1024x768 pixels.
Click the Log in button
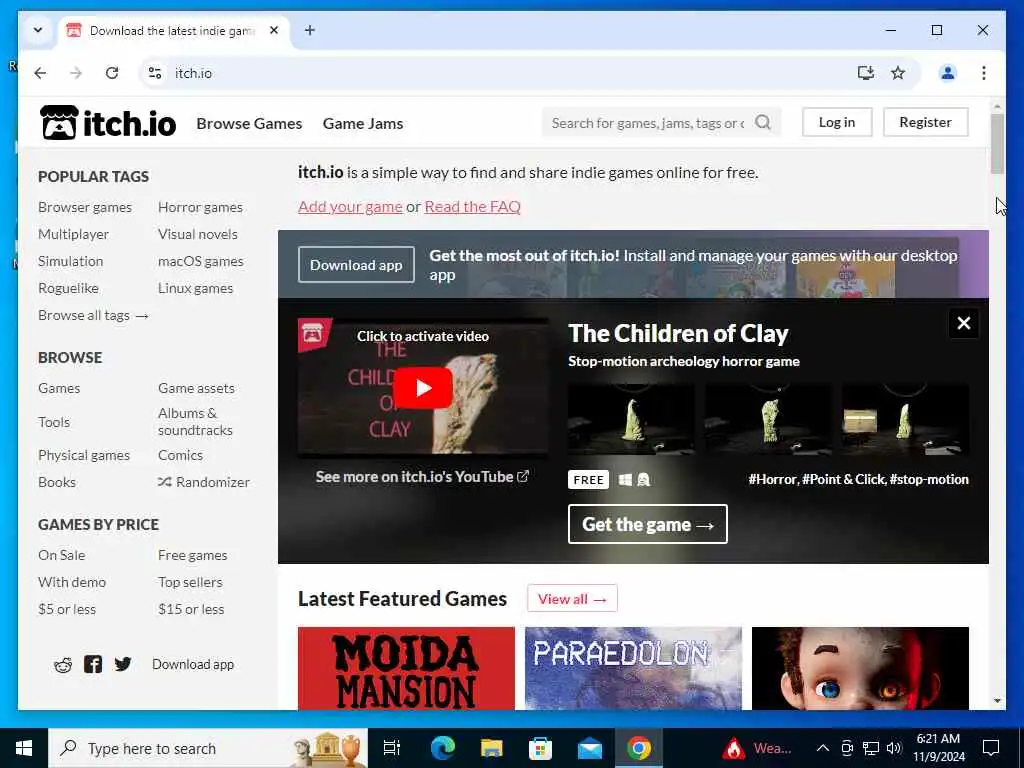837,122
